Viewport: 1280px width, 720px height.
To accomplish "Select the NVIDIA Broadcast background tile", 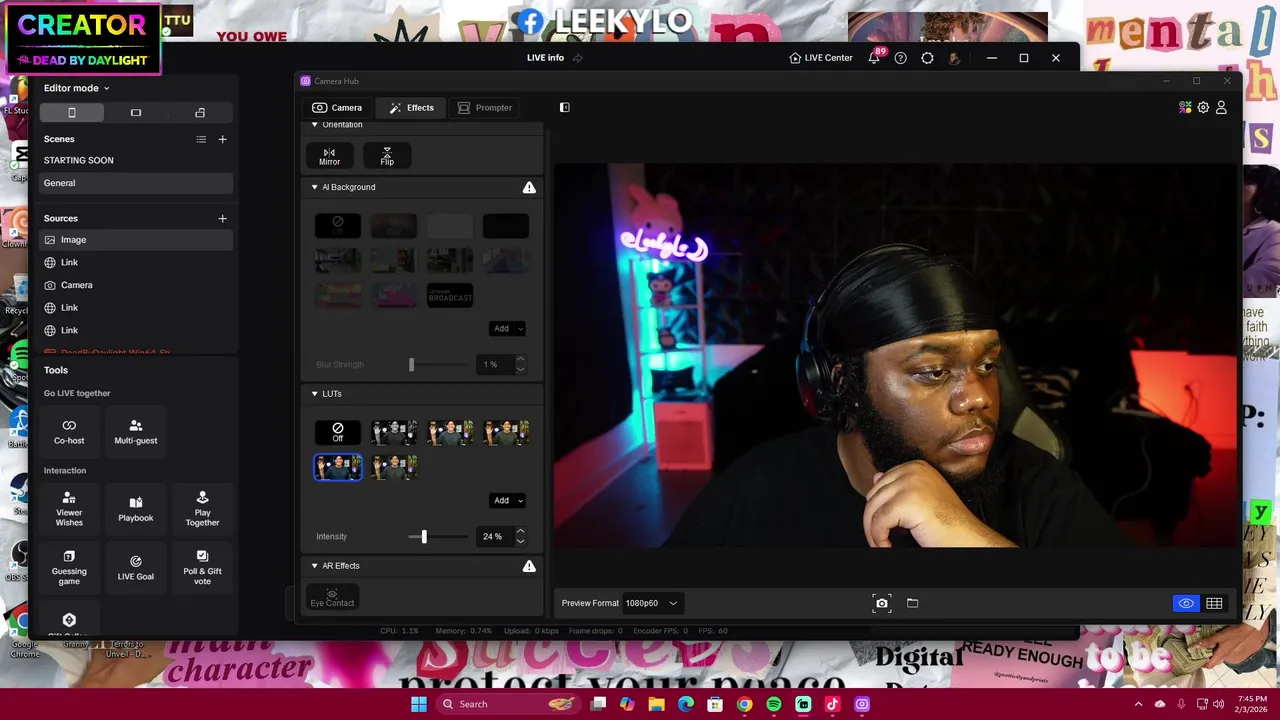I will (450, 295).
